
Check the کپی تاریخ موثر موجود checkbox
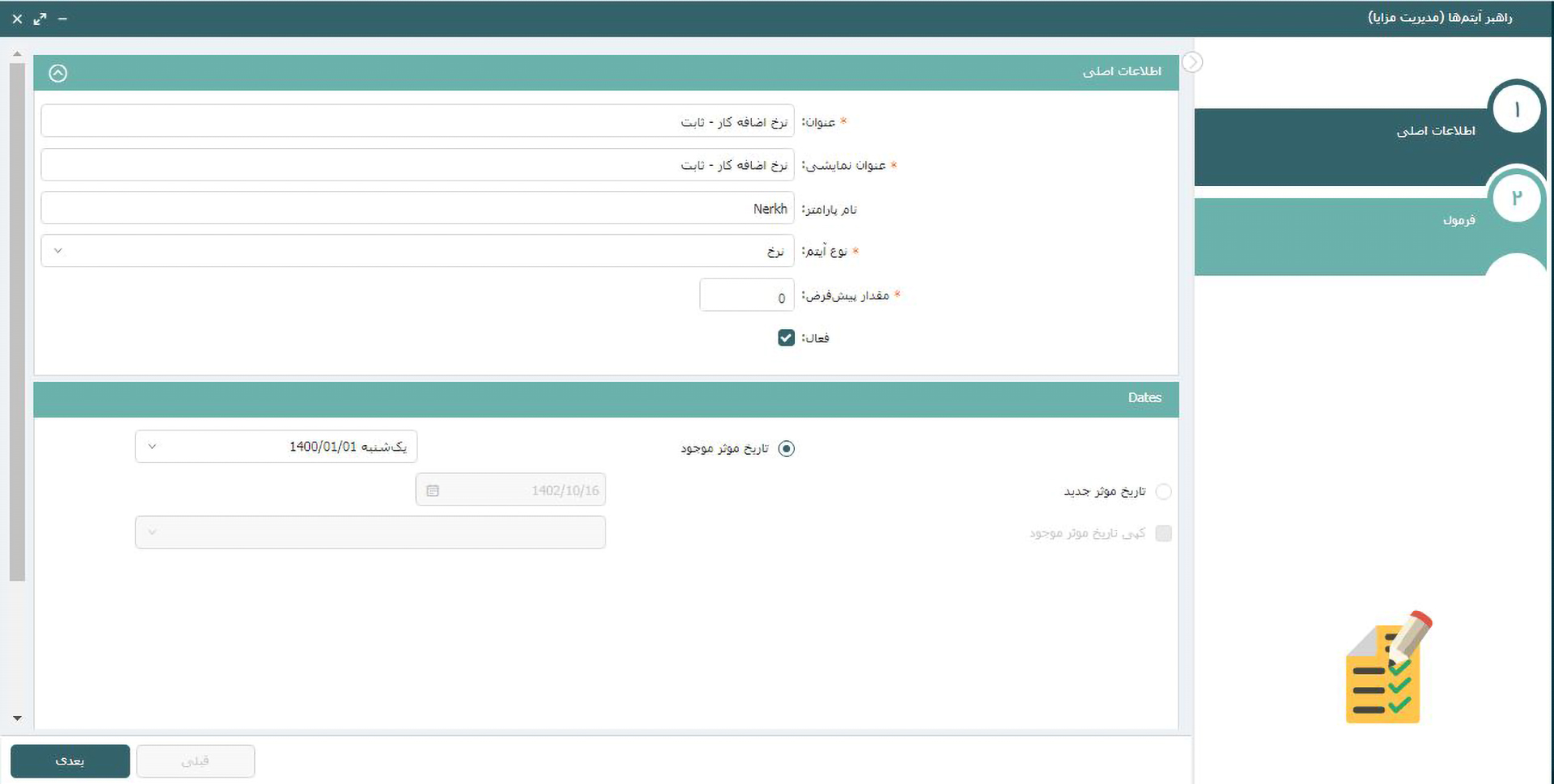coord(1163,533)
